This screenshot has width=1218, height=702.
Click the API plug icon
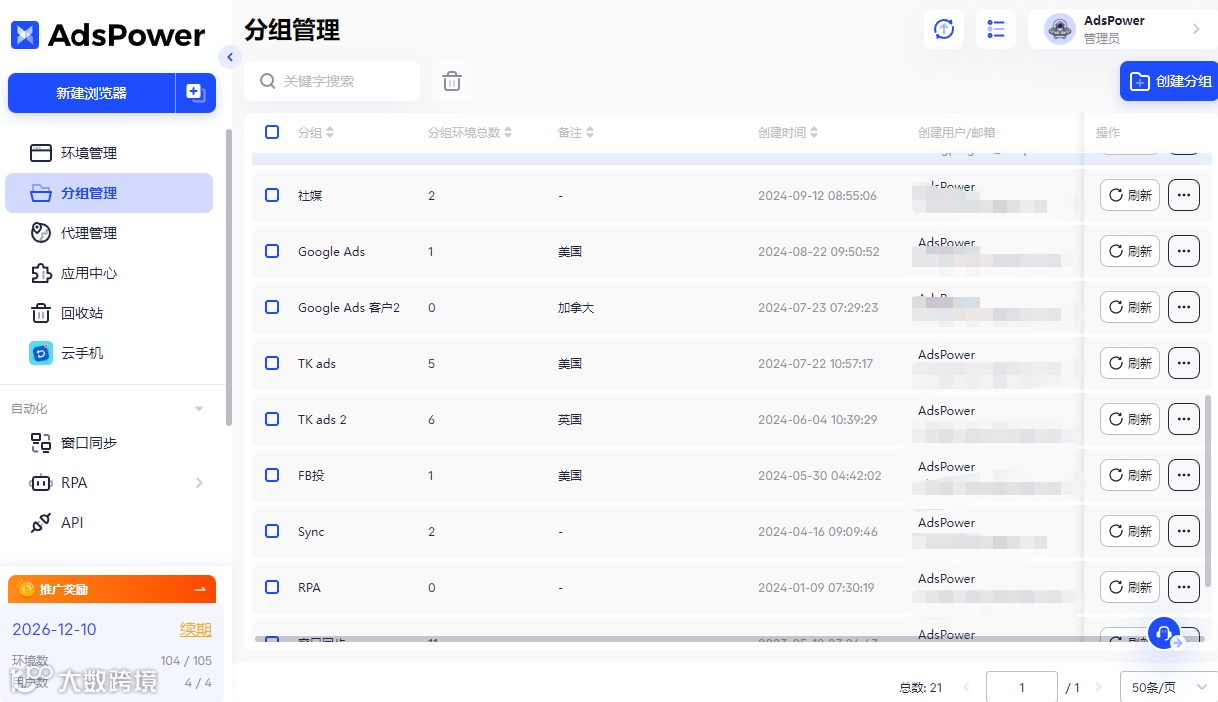click(x=41, y=523)
